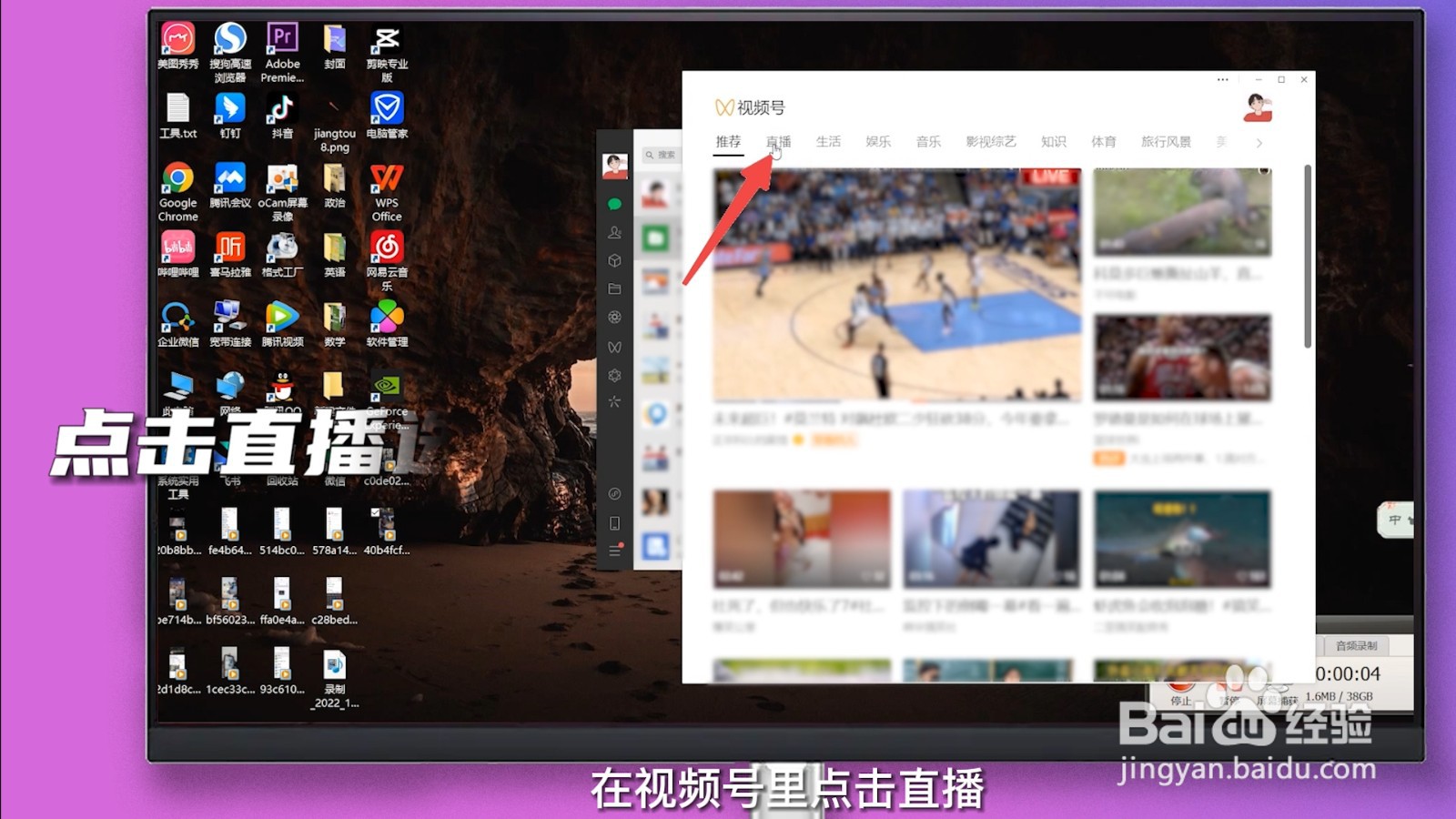Click the 中 input method indicator
Viewport: 1456px width, 819px height.
[1394, 520]
